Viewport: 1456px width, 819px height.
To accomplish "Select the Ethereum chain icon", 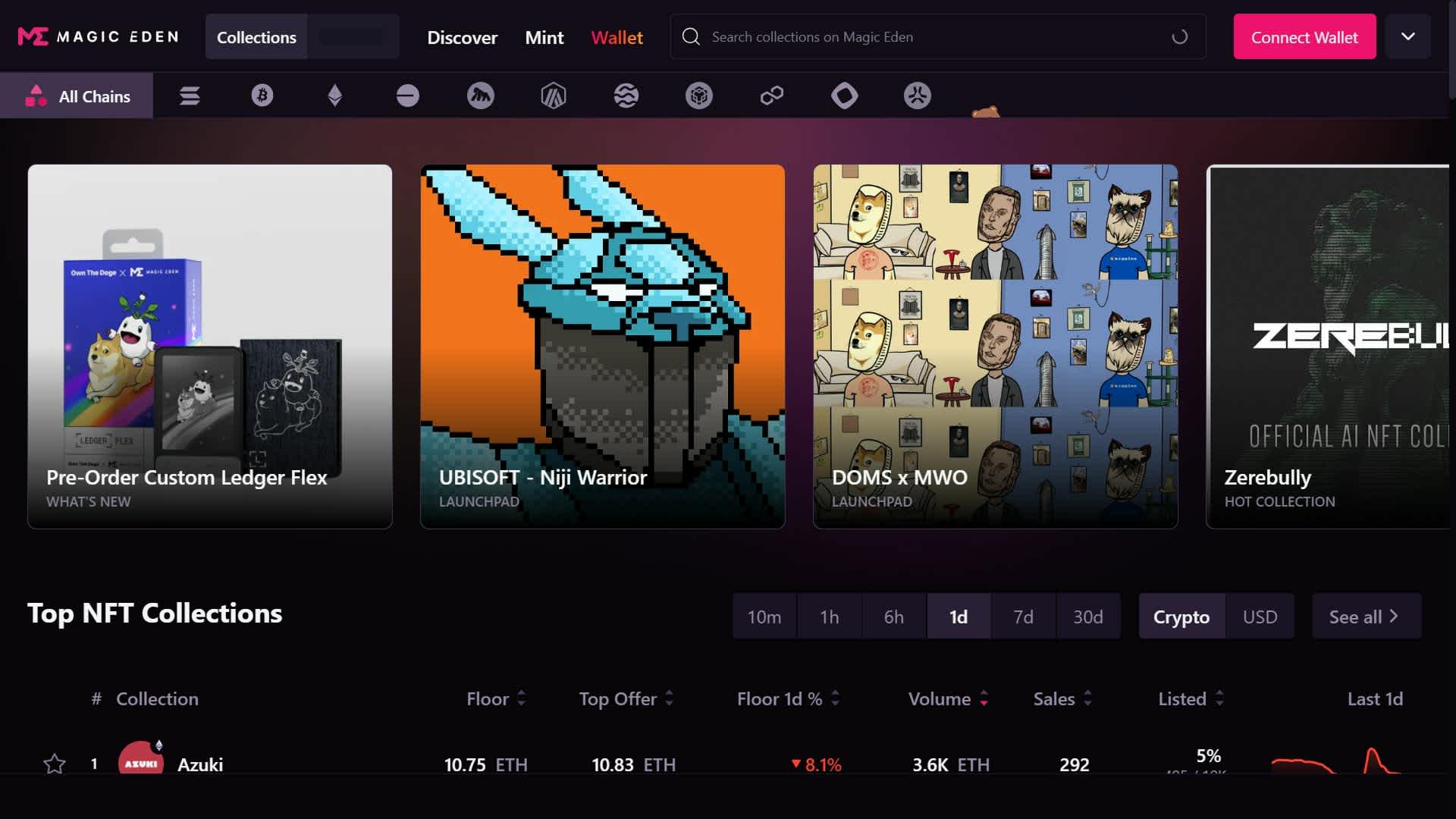I will coord(334,96).
